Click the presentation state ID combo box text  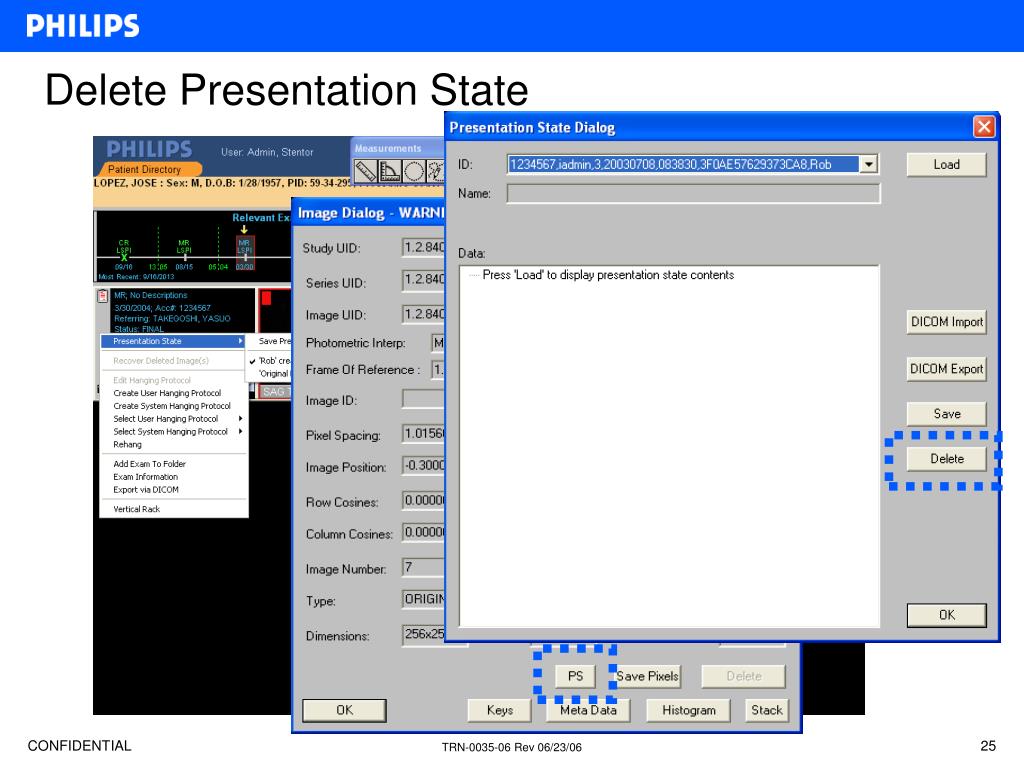pos(683,165)
